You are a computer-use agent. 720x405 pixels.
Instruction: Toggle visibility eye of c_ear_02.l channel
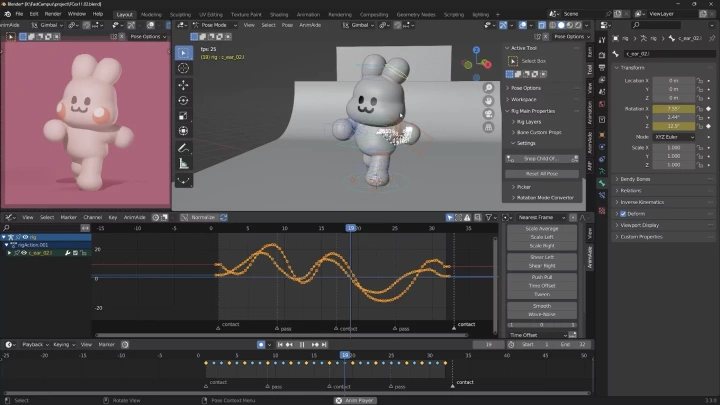coord(24,253)
